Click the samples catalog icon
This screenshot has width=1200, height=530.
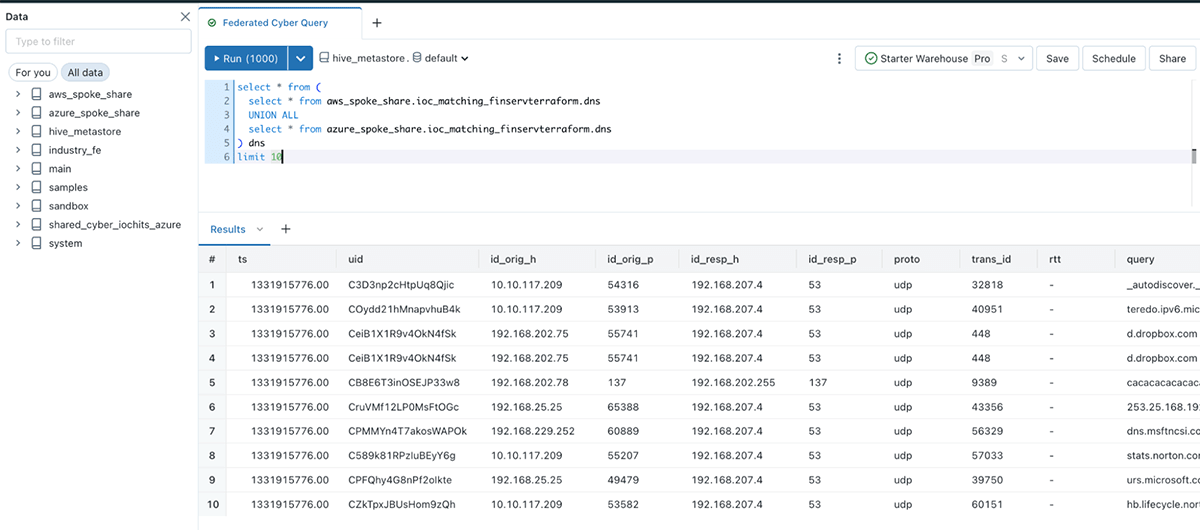(37, 188)
